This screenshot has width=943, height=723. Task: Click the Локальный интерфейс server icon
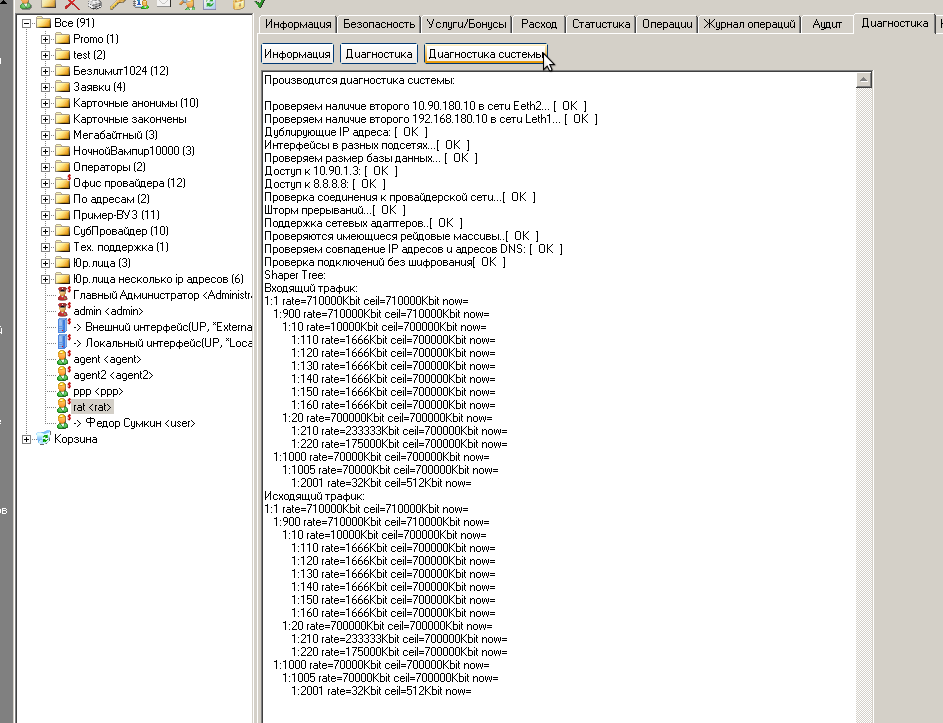tap(63, 342)
